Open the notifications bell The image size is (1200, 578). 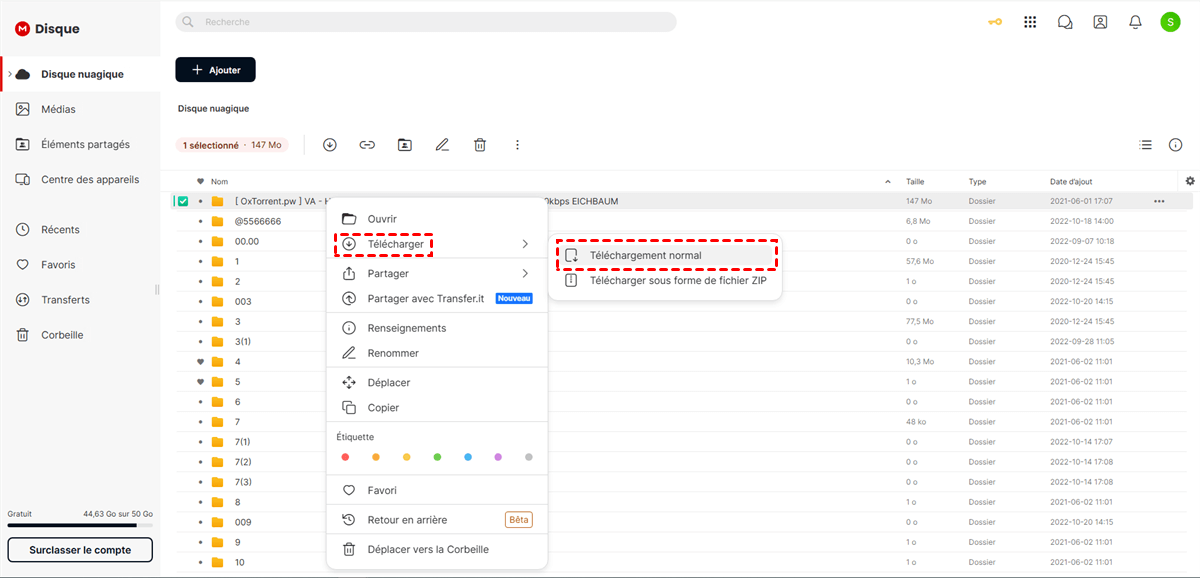[x=1135, y=22]
